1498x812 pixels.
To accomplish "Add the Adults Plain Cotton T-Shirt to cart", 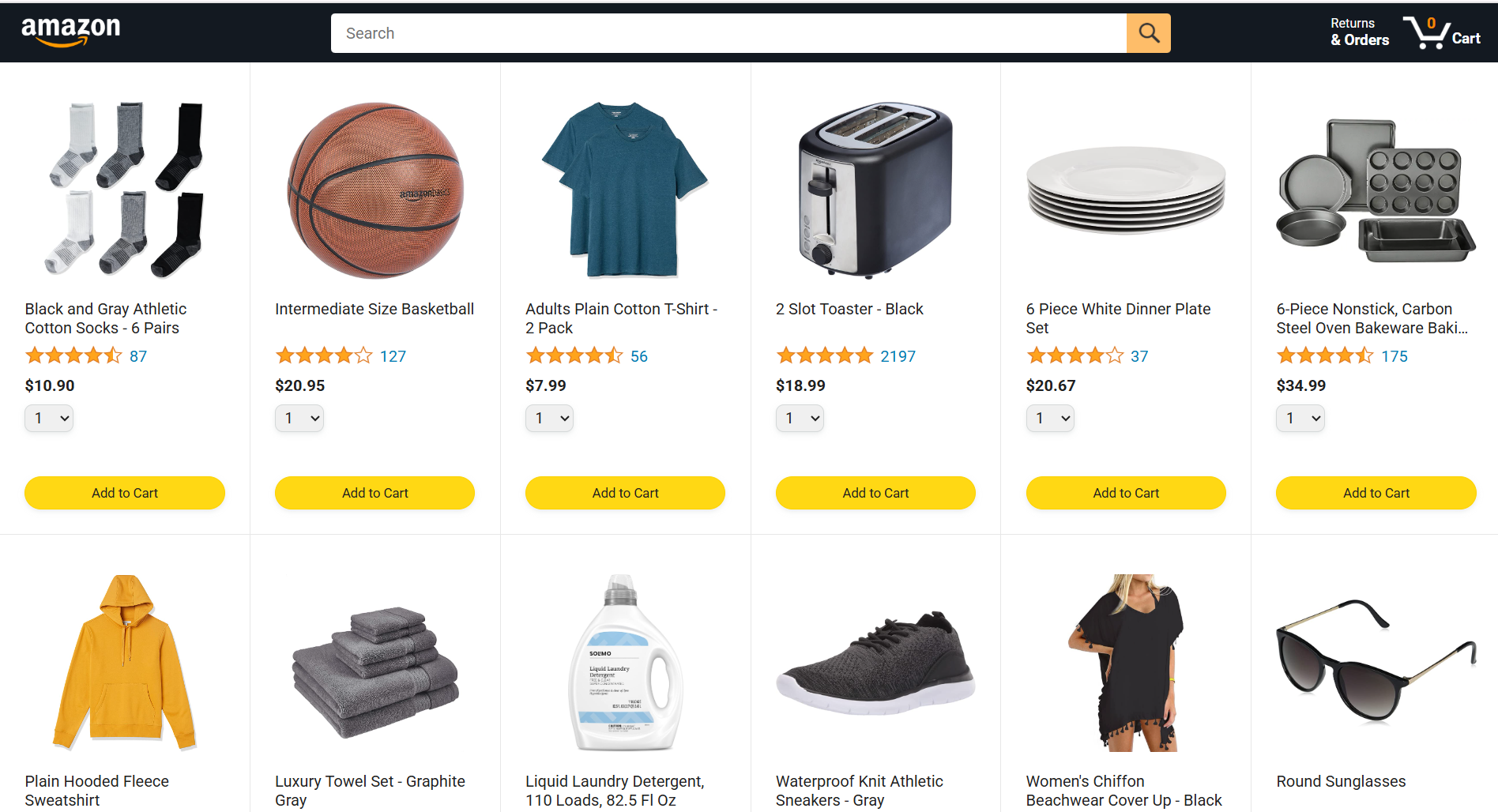I will point(625,493).
